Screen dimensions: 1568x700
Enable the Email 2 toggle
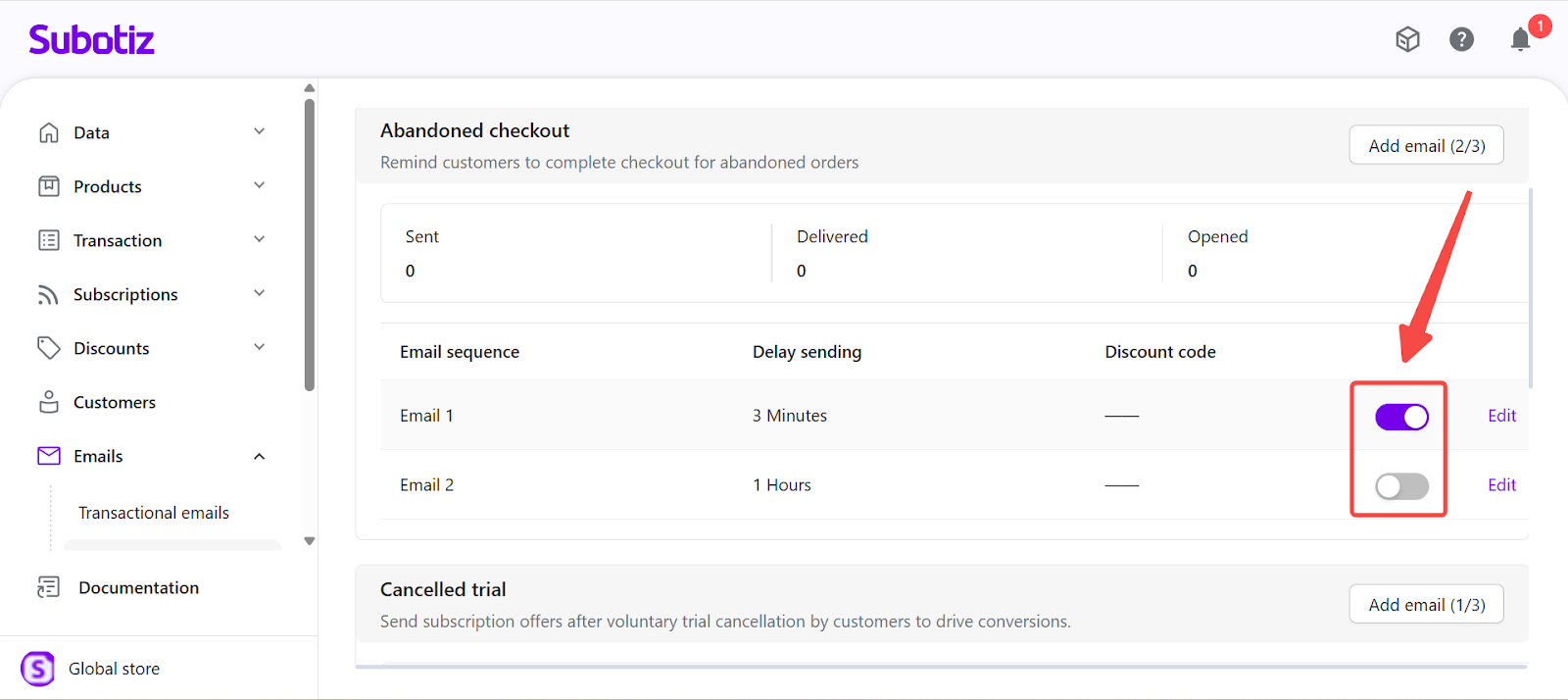[1401, 486]
